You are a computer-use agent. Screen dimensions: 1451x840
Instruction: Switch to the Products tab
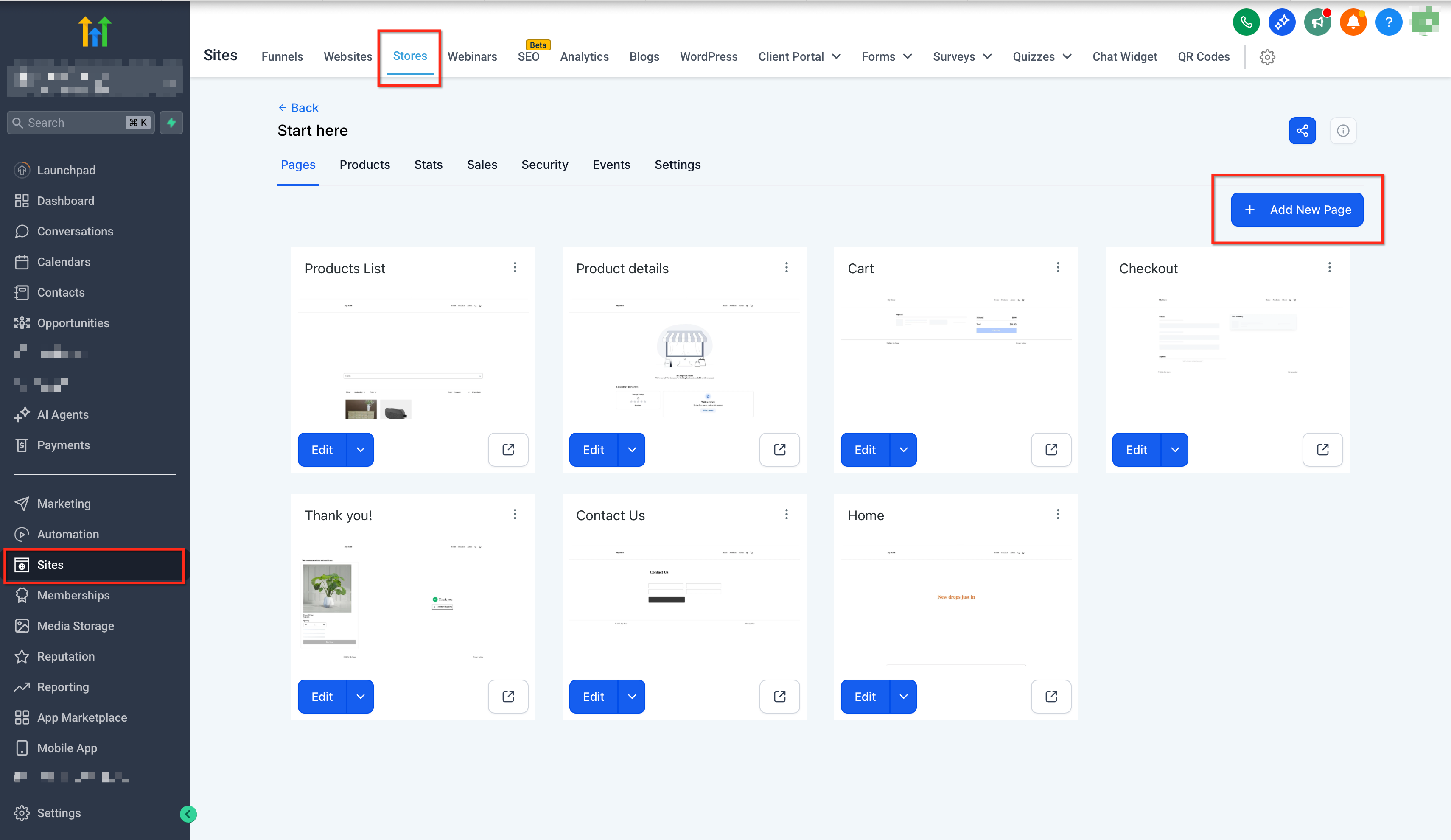364,165
